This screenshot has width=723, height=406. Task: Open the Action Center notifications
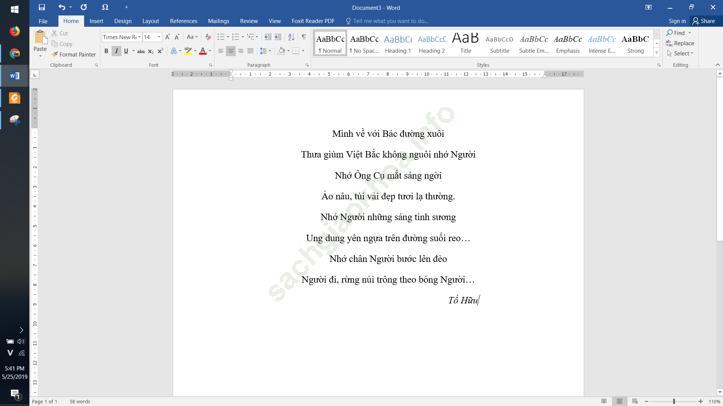point(14,394)
